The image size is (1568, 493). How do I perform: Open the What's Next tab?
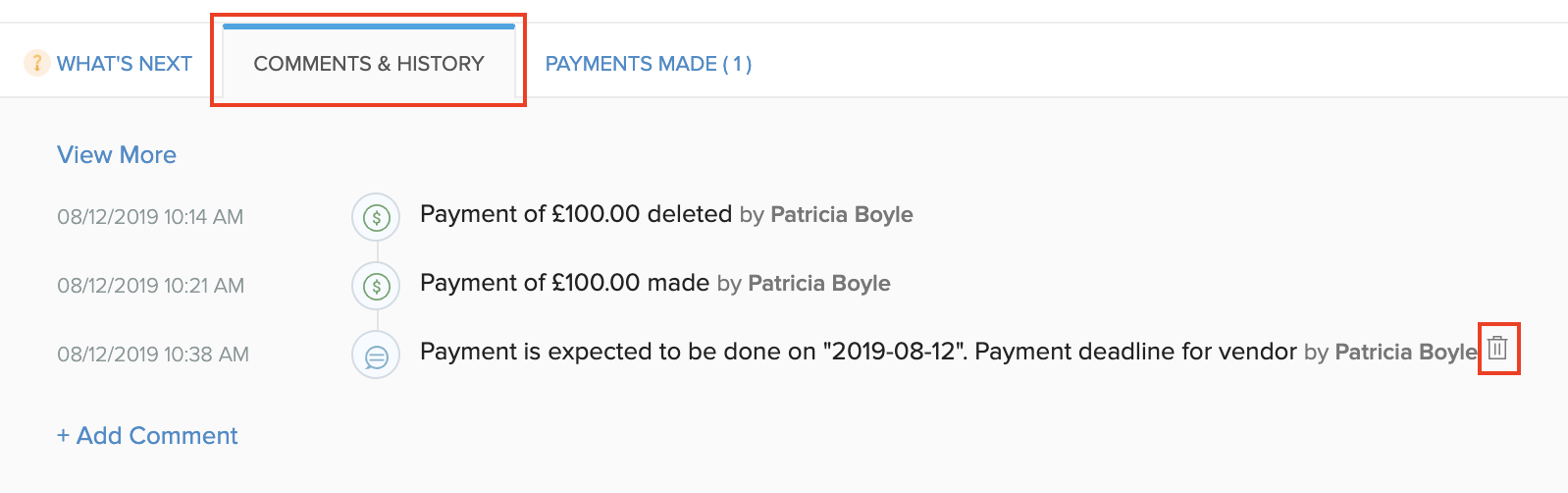[124, 64]
